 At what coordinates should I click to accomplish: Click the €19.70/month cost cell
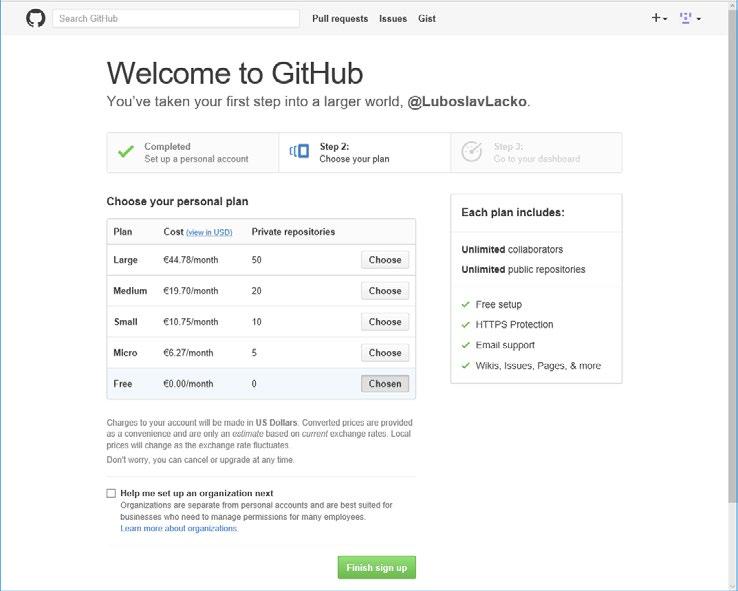click(x=191, y=291)
